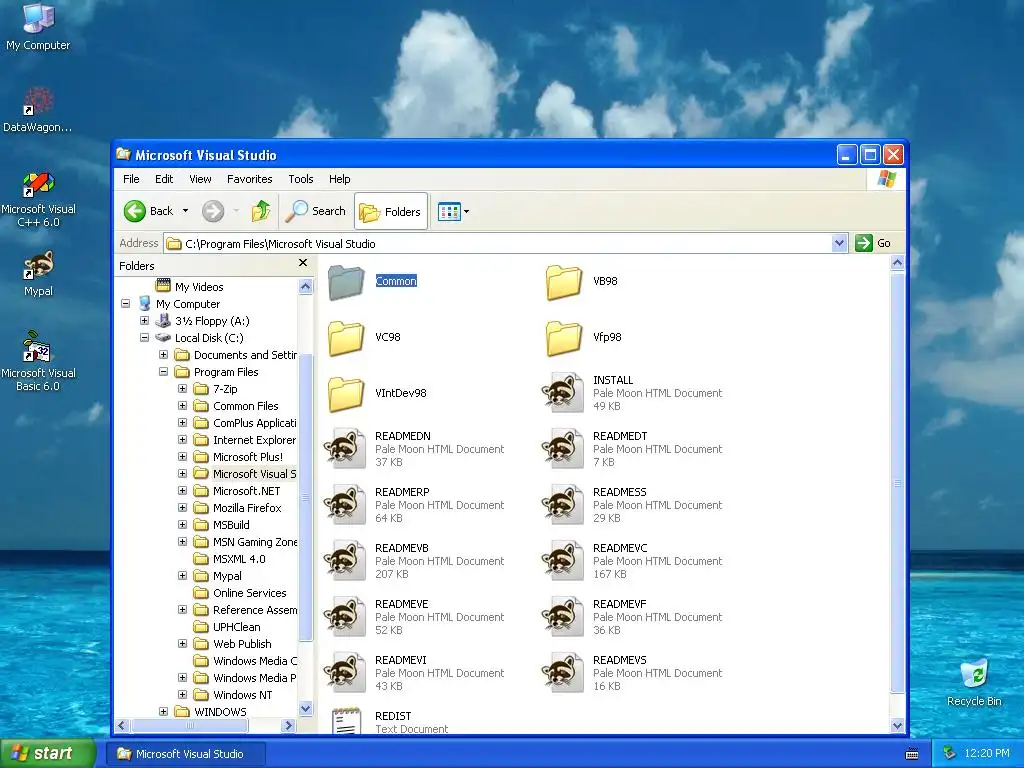
Task: Open the Favorites menu
Action: [249, 179]
